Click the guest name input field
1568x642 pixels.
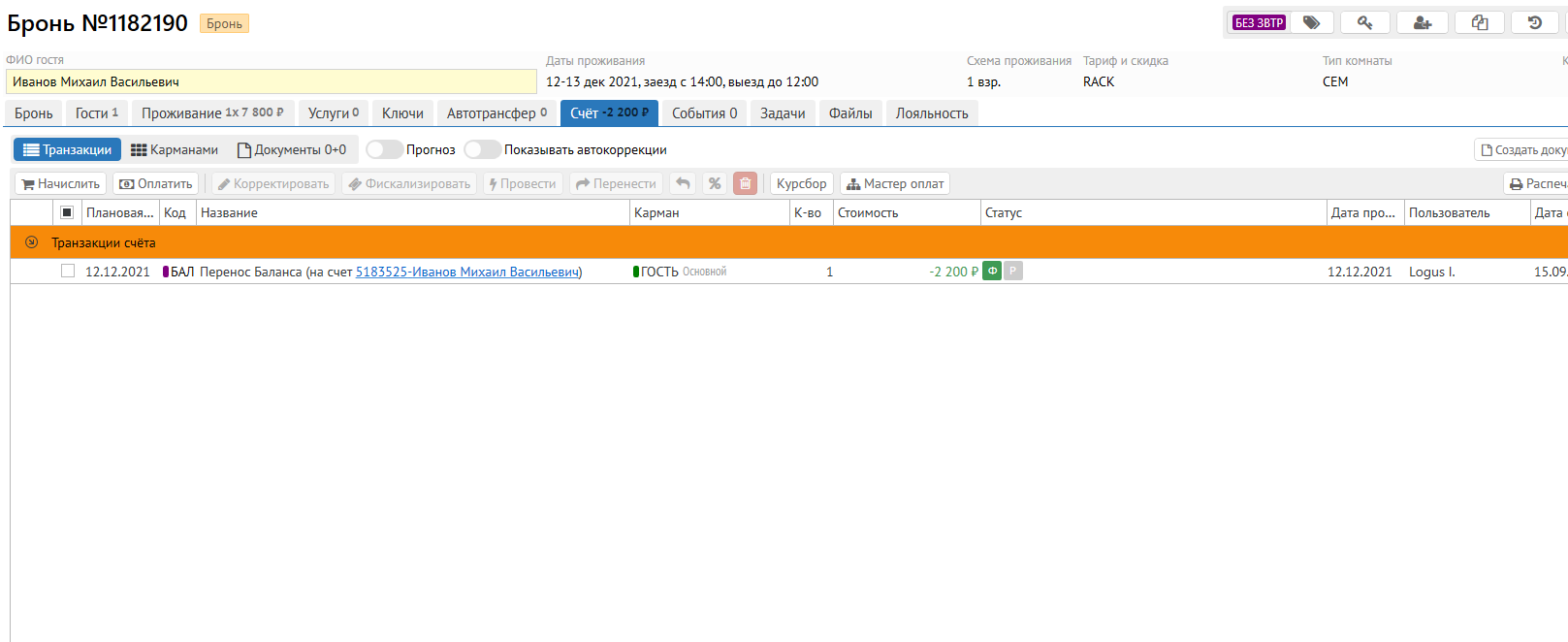point(271,81)
